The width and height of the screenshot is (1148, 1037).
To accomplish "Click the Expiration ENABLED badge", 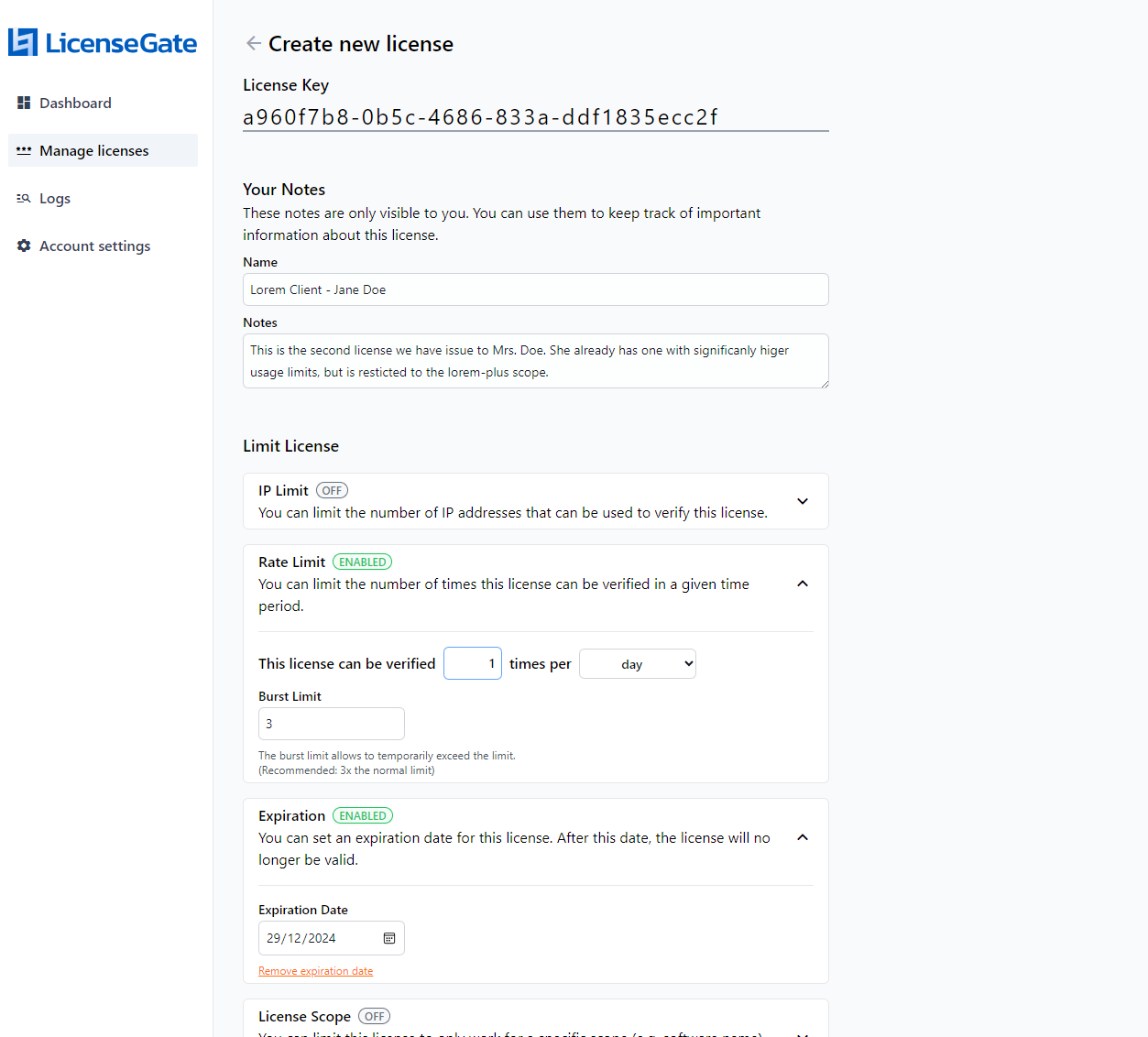I will (362, 816).
